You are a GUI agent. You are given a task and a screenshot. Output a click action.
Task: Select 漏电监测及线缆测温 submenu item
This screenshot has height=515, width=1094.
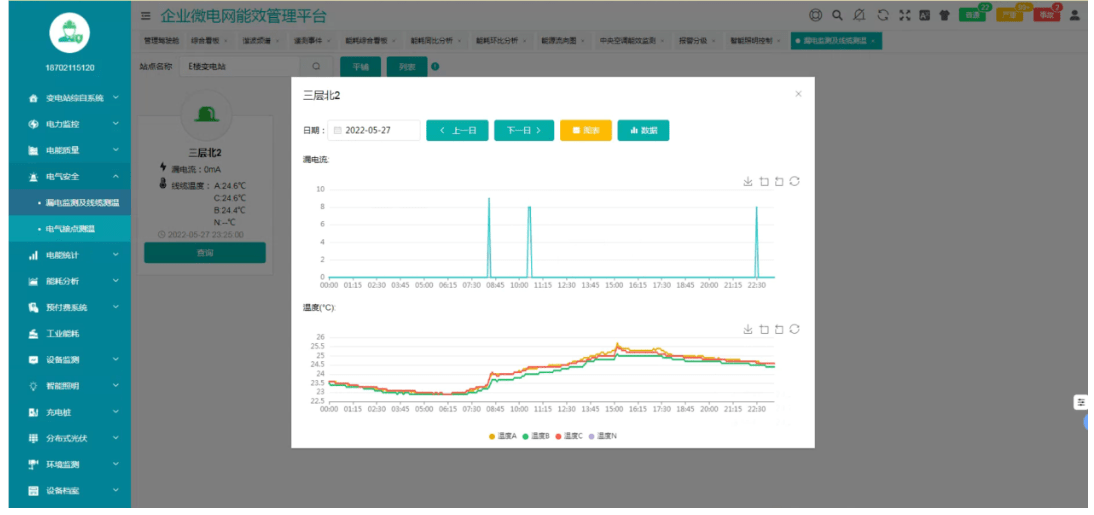(70, 203)
